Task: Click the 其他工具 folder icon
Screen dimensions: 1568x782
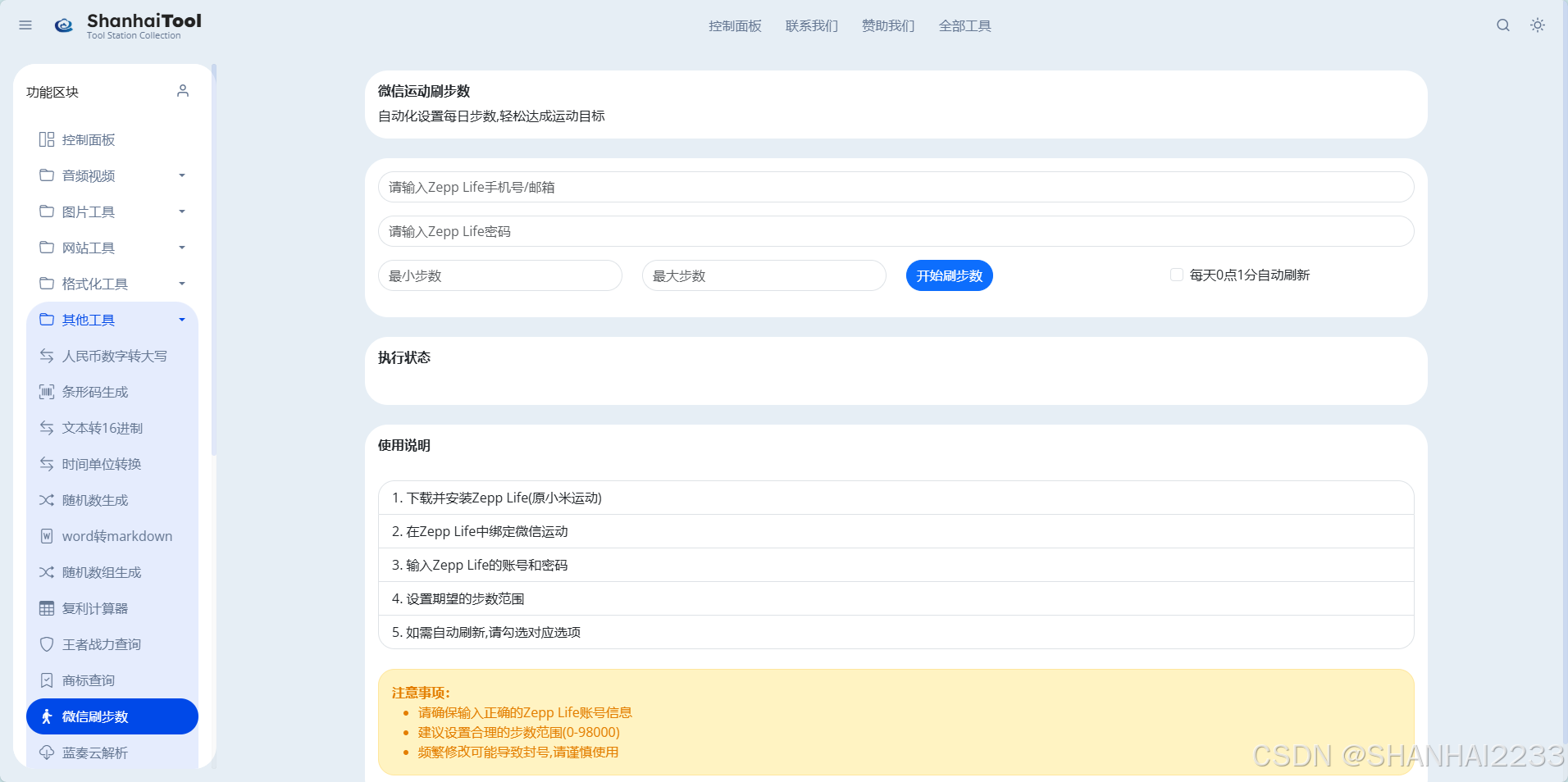Action: point(47,320)
